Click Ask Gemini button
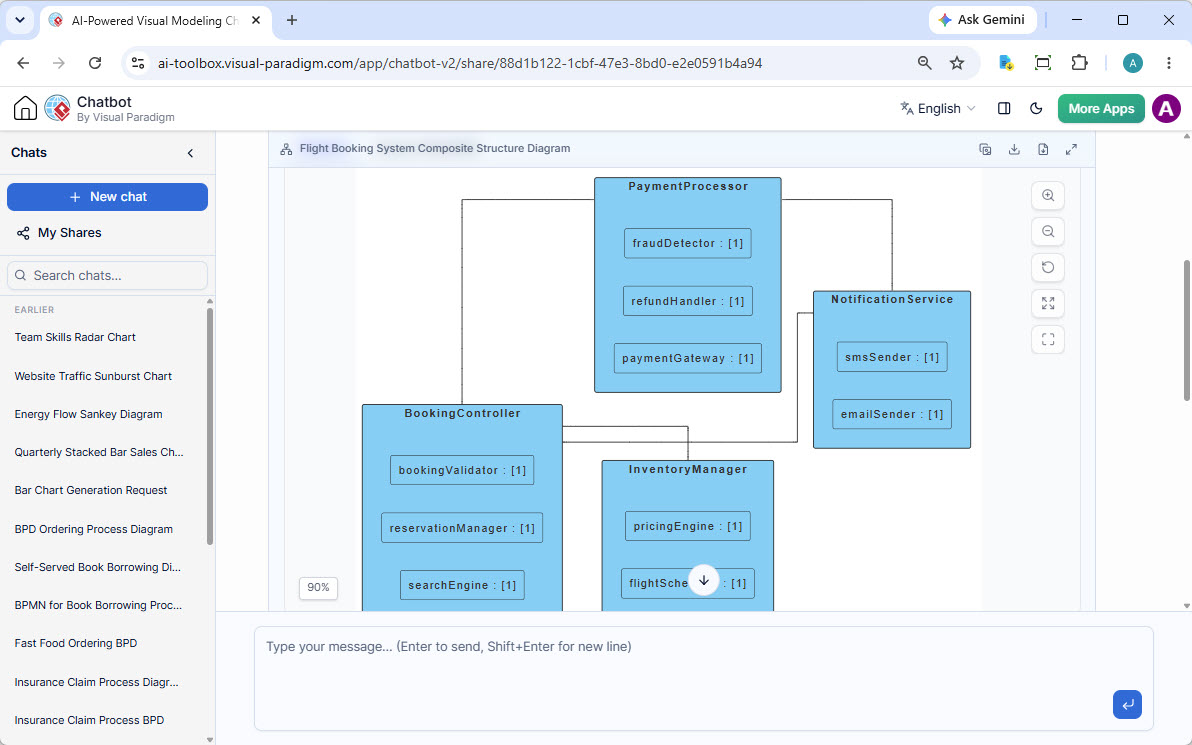This screenshot has height=745, width=1192. tap(981, 20)
